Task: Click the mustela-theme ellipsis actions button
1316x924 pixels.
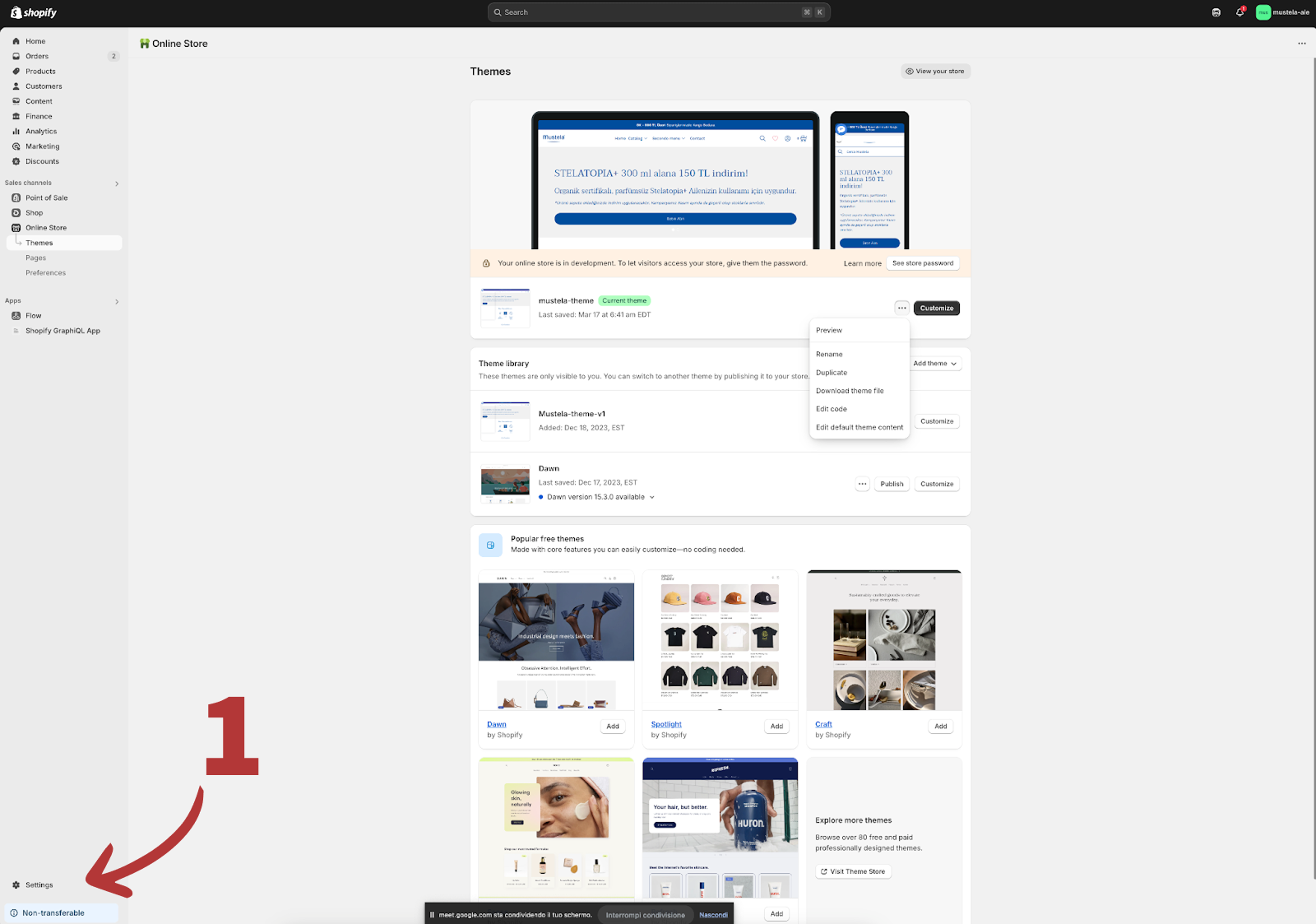Action: (902, 309)
